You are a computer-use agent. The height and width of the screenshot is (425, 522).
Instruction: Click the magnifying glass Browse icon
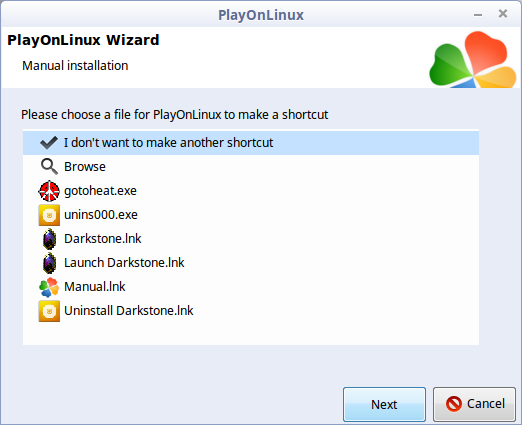click(49, 167)
